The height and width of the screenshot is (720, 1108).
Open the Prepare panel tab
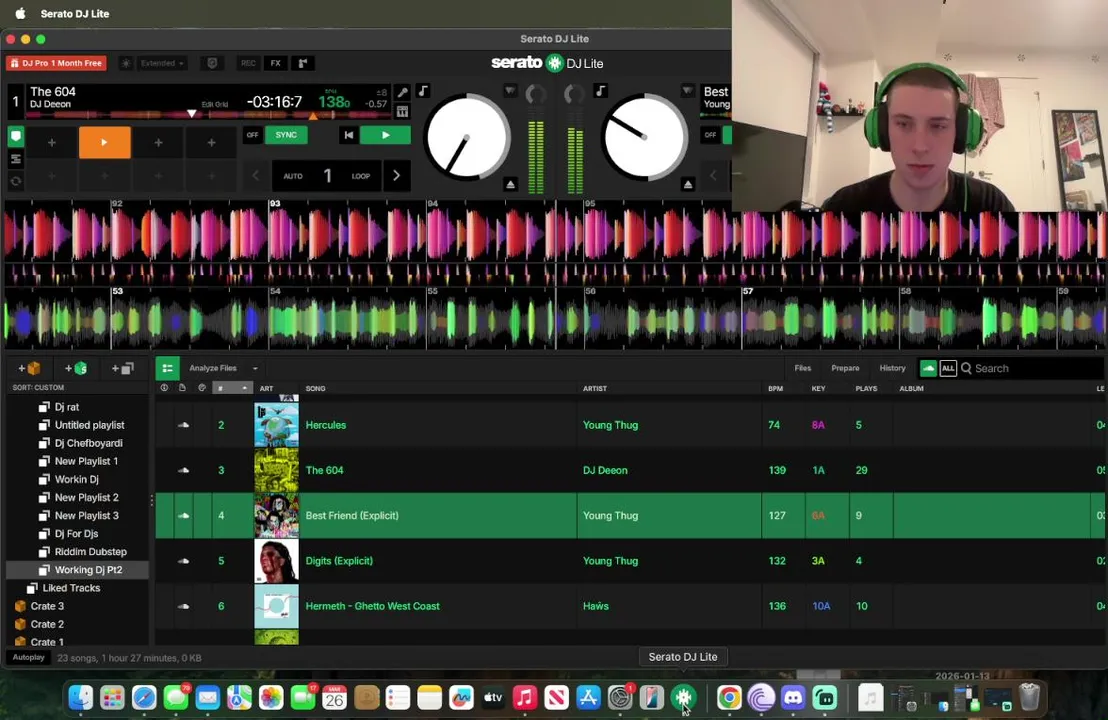coord(845,368)
